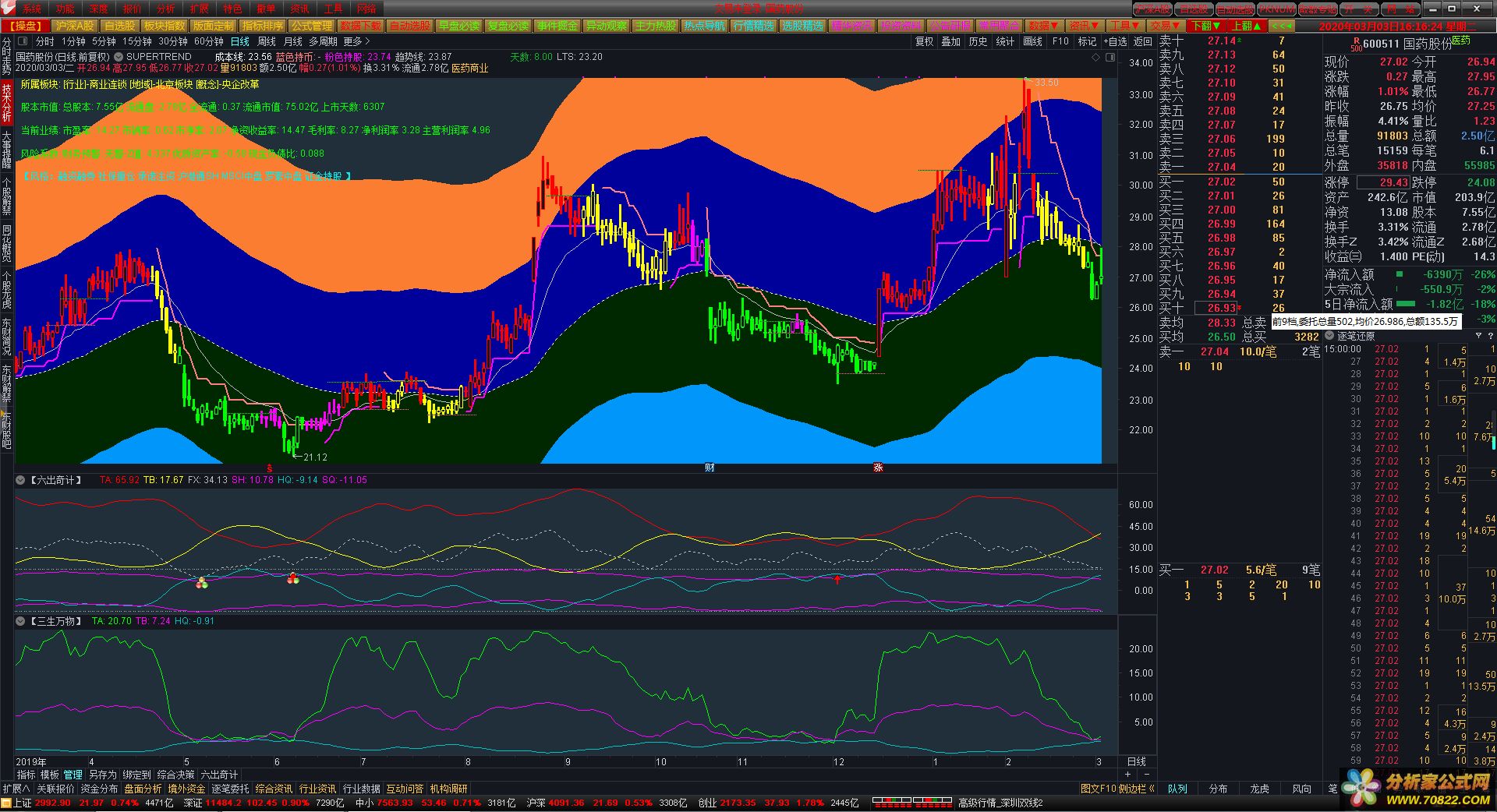
Task: Toggle the 三生万物 indicator panel circle
Action: tap(21, 621)
